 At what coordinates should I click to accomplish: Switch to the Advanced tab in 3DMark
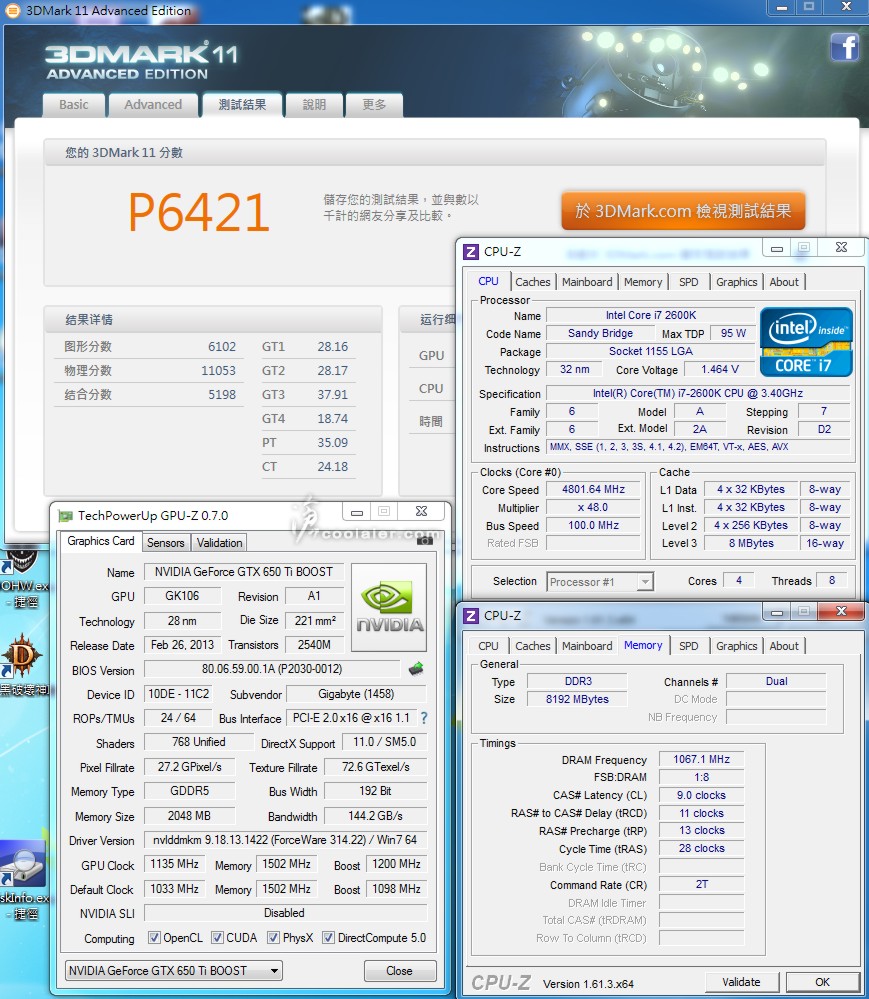pyautogui.click(x=153, y=104)
